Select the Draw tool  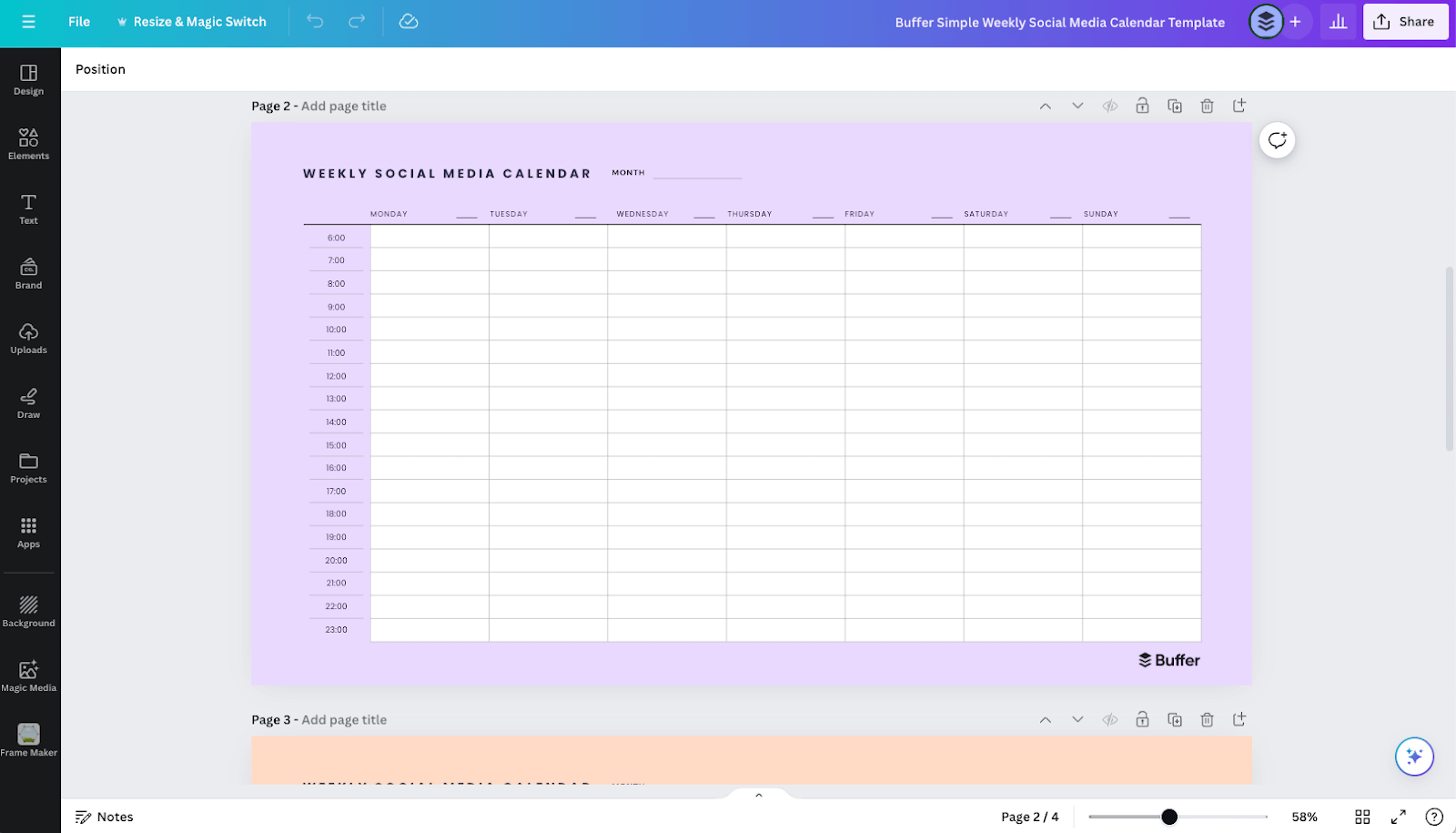[28, 403]
